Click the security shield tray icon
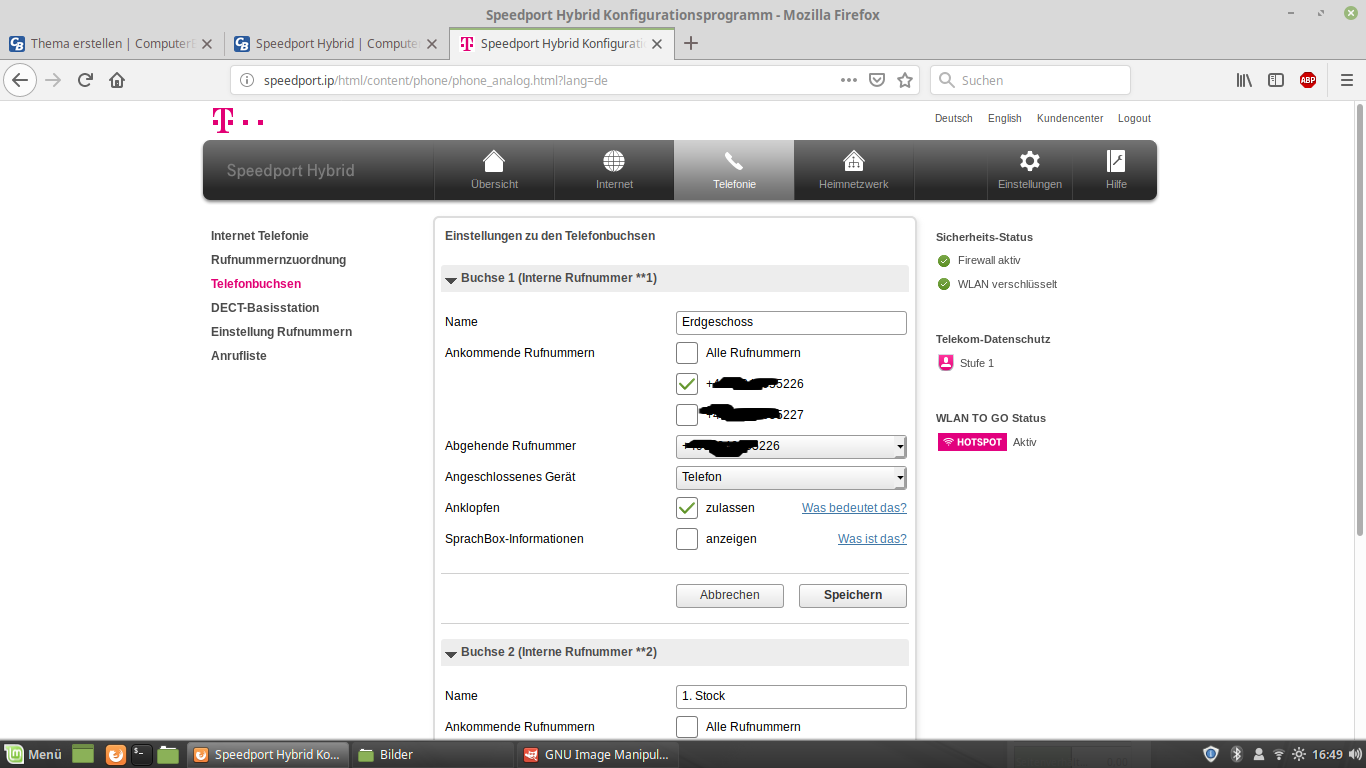Screen dimensions: 1366x768 [1211, 754]
